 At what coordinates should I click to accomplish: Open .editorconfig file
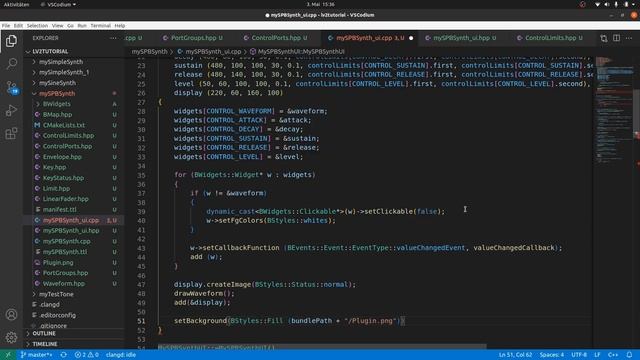coord(73,315)
